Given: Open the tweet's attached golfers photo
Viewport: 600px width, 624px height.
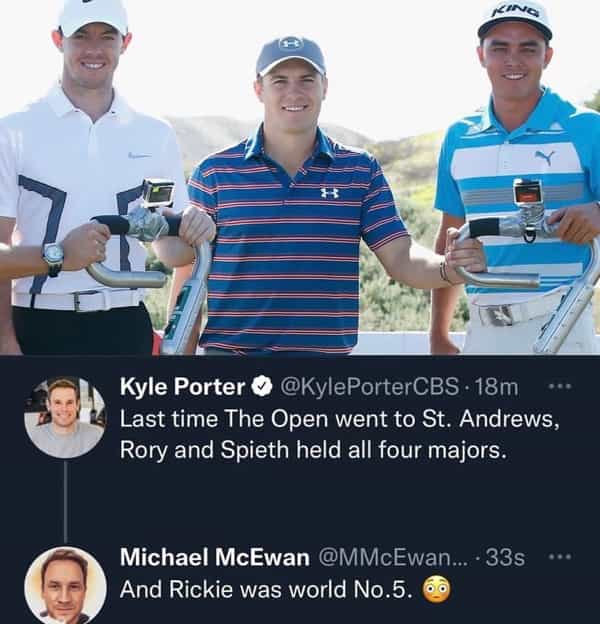Looking at the screenshot, I should [x=300, y=177].
